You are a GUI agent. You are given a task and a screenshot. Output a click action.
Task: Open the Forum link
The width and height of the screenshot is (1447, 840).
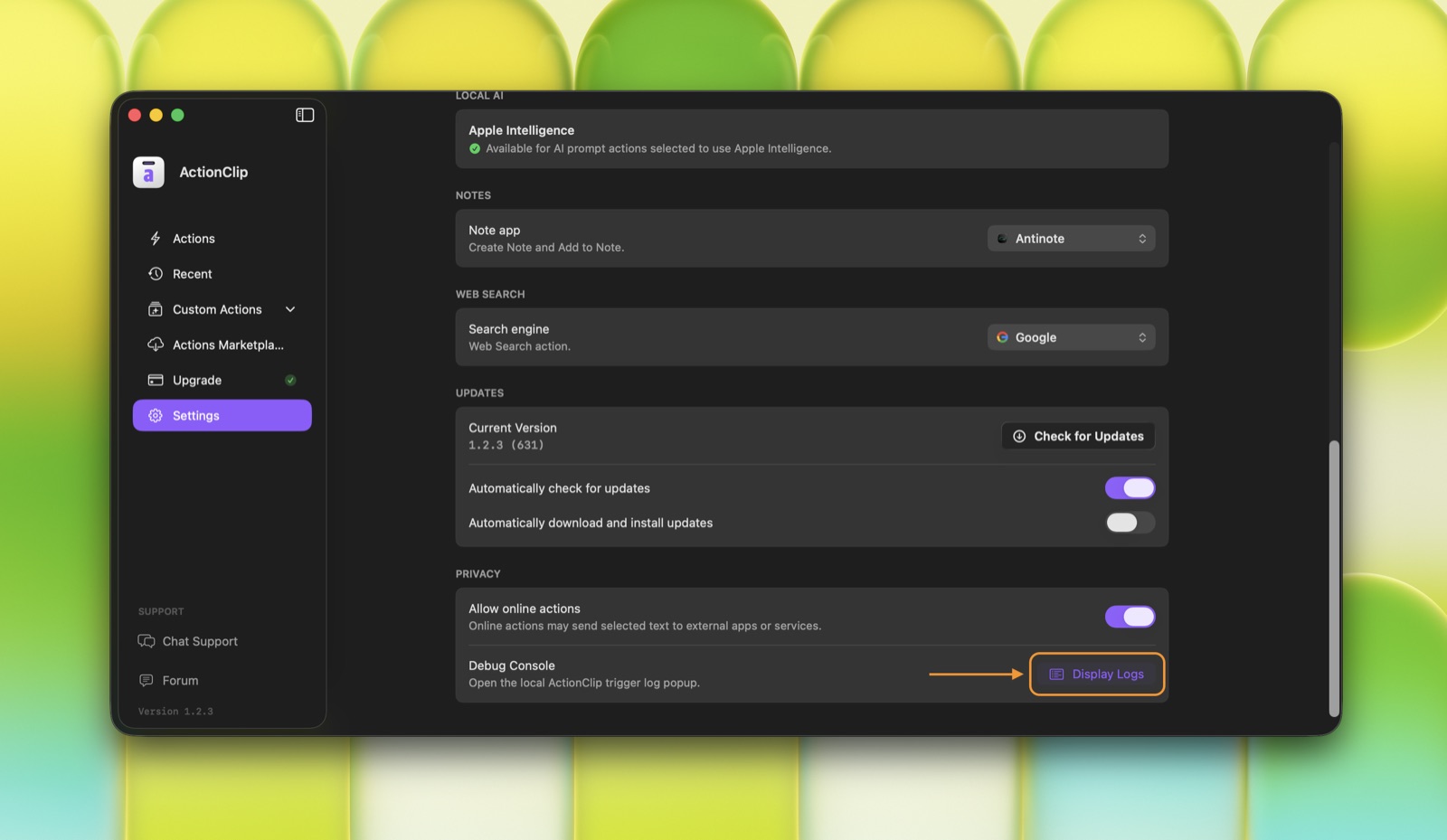click(168, 680)
